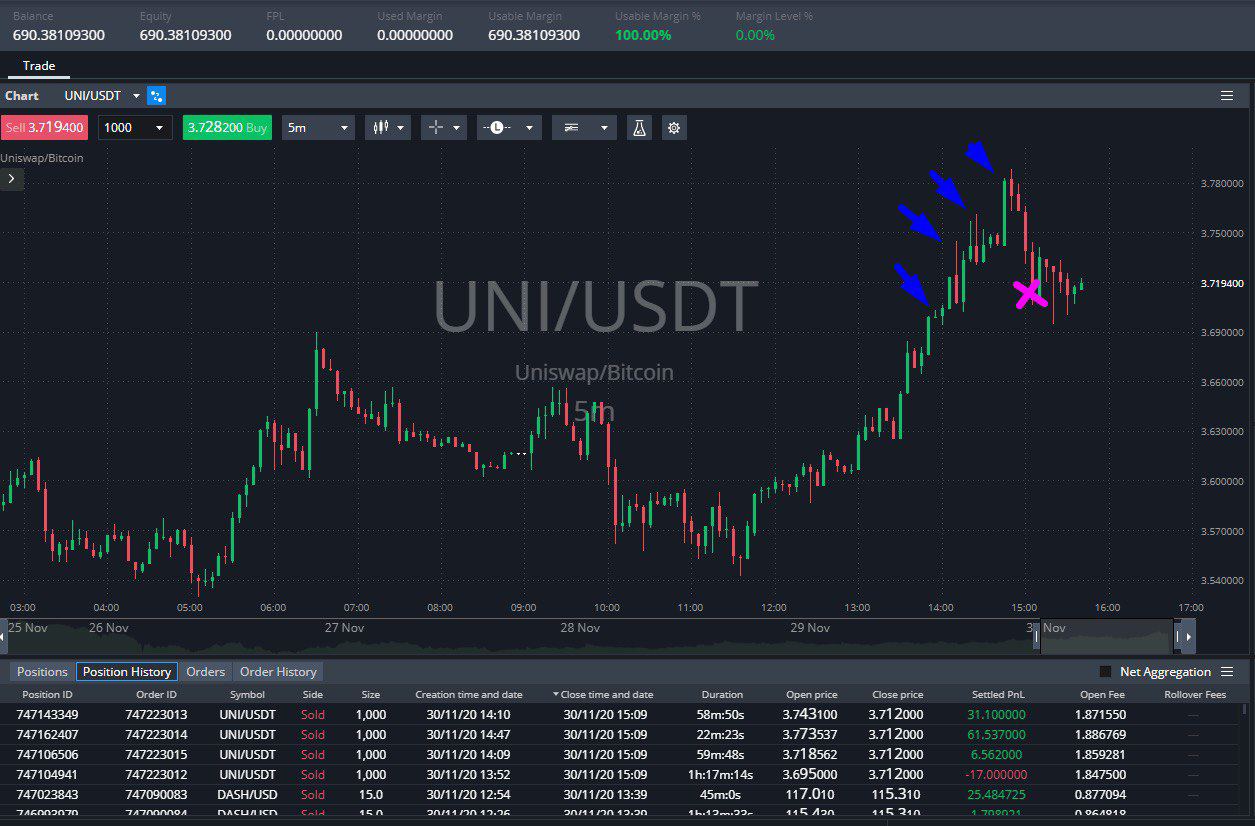Viewport: 1255px width, 826px height.
Task: Click the Balance value in header
Action: tap(59, 35)
